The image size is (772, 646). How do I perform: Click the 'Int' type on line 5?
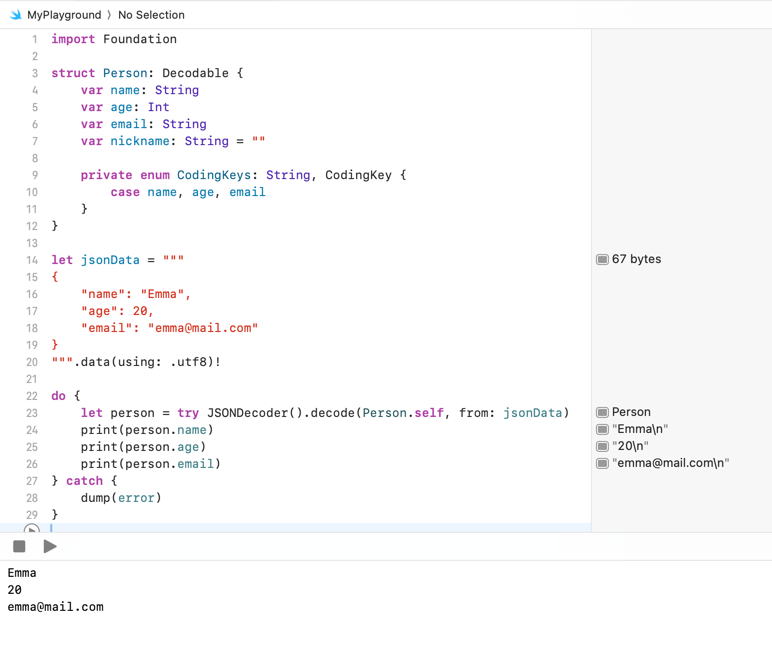[x=159, y=107]
